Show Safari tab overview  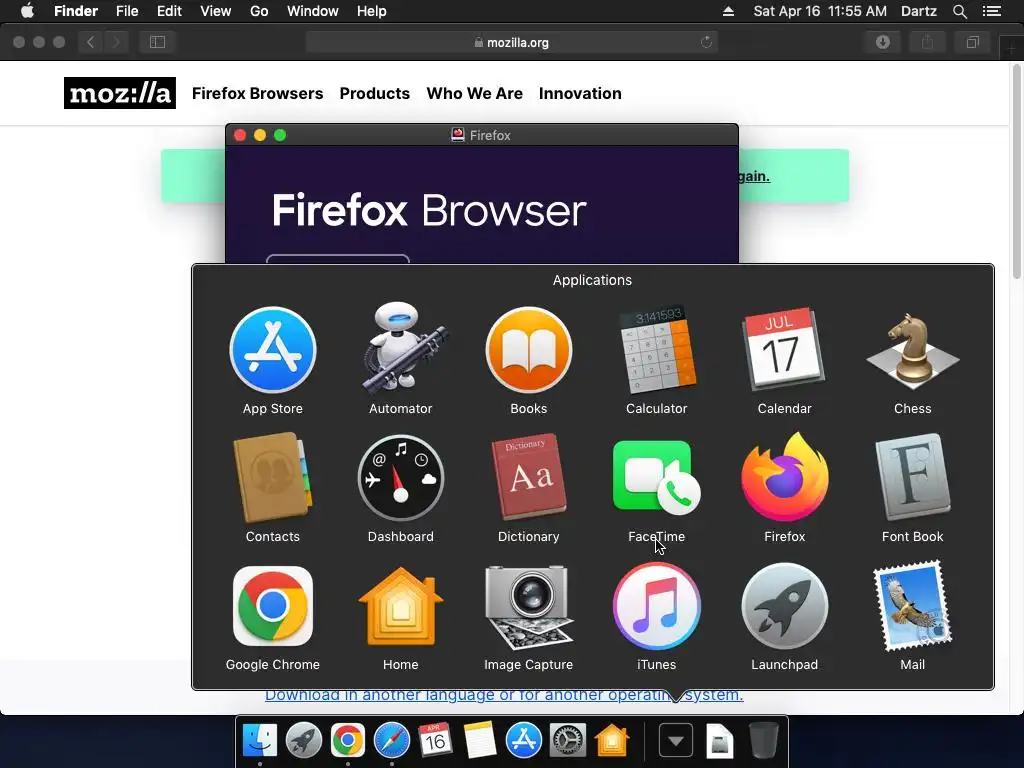click(972, 42)
